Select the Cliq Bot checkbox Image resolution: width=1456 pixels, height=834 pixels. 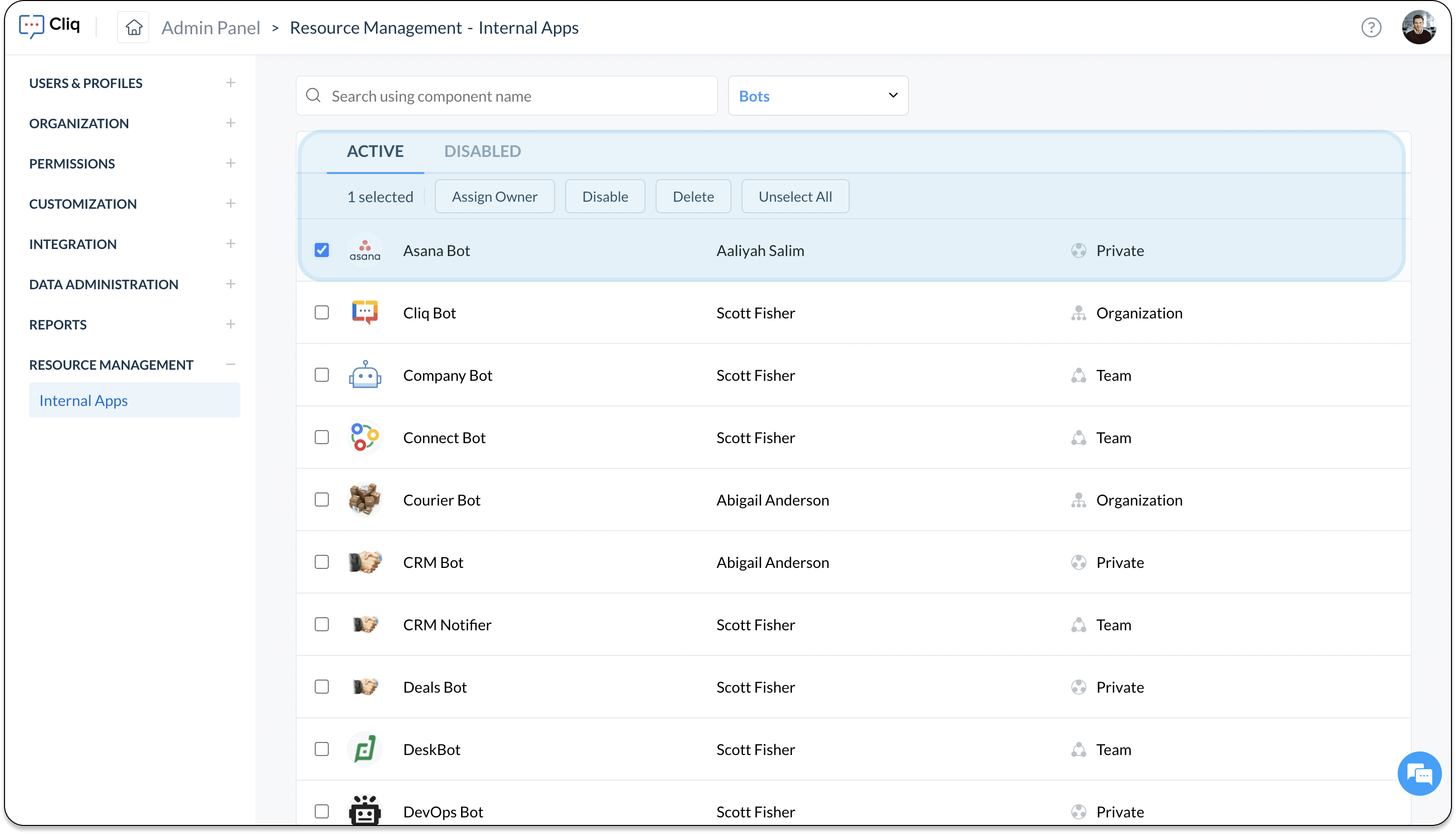(322, 313)
